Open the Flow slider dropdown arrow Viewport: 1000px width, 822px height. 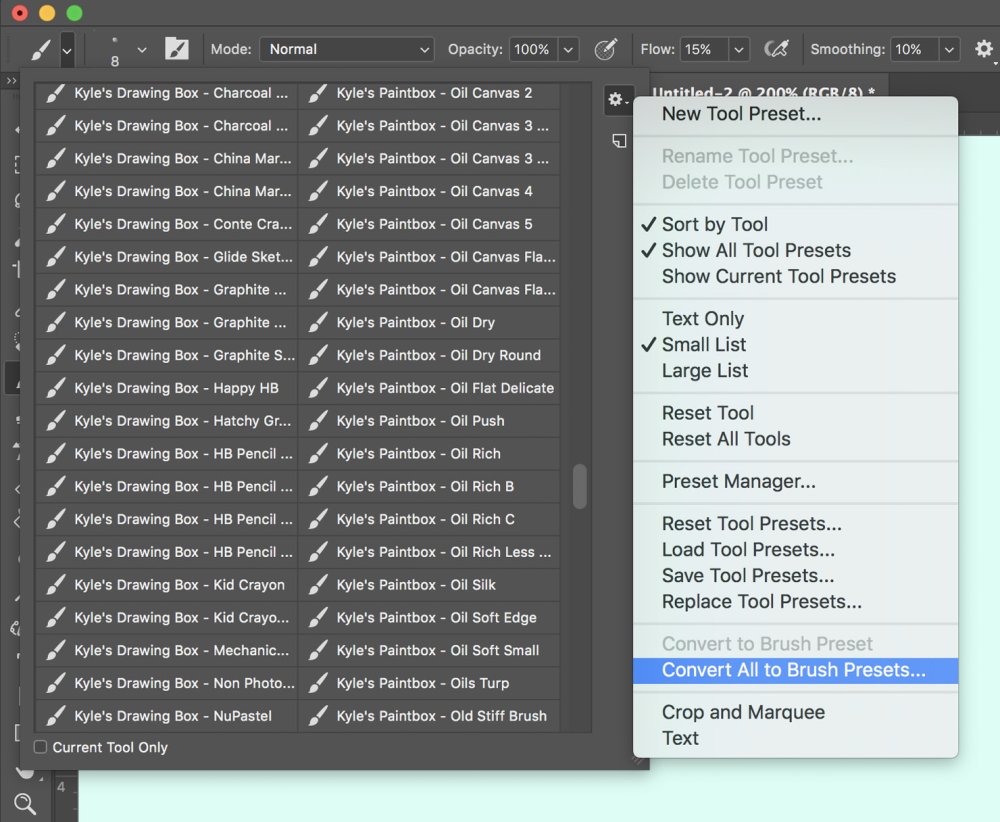click(739, 49)
